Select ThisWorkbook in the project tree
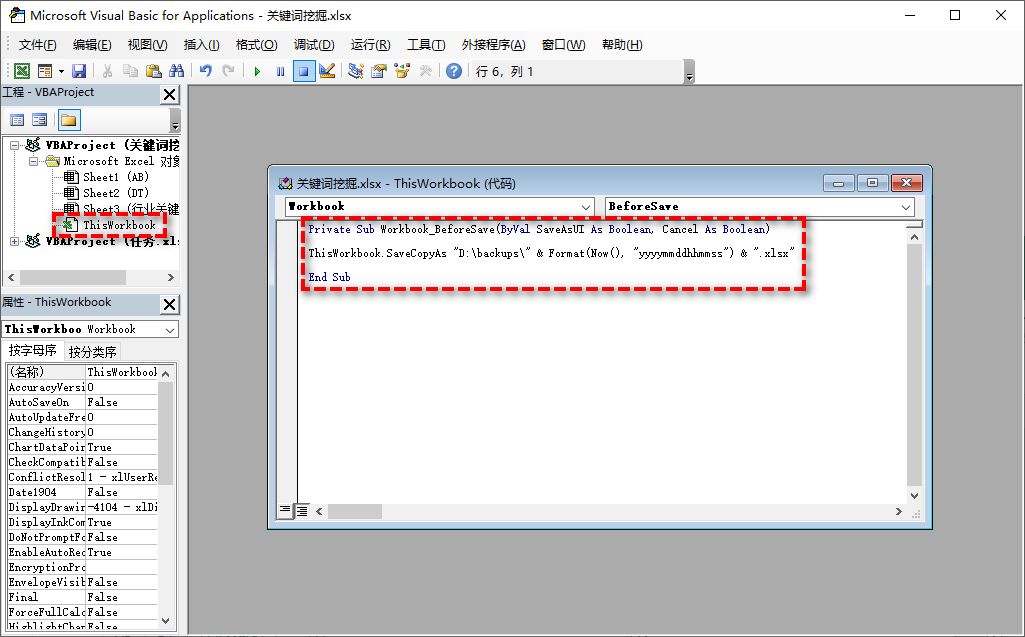 tap(119, 225)
